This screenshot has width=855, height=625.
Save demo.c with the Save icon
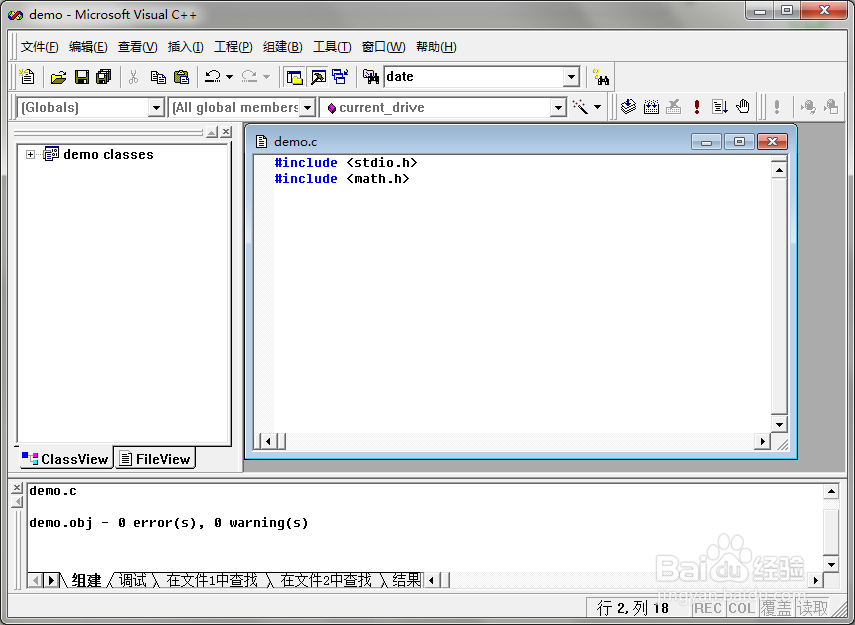(x=82, y=77)
